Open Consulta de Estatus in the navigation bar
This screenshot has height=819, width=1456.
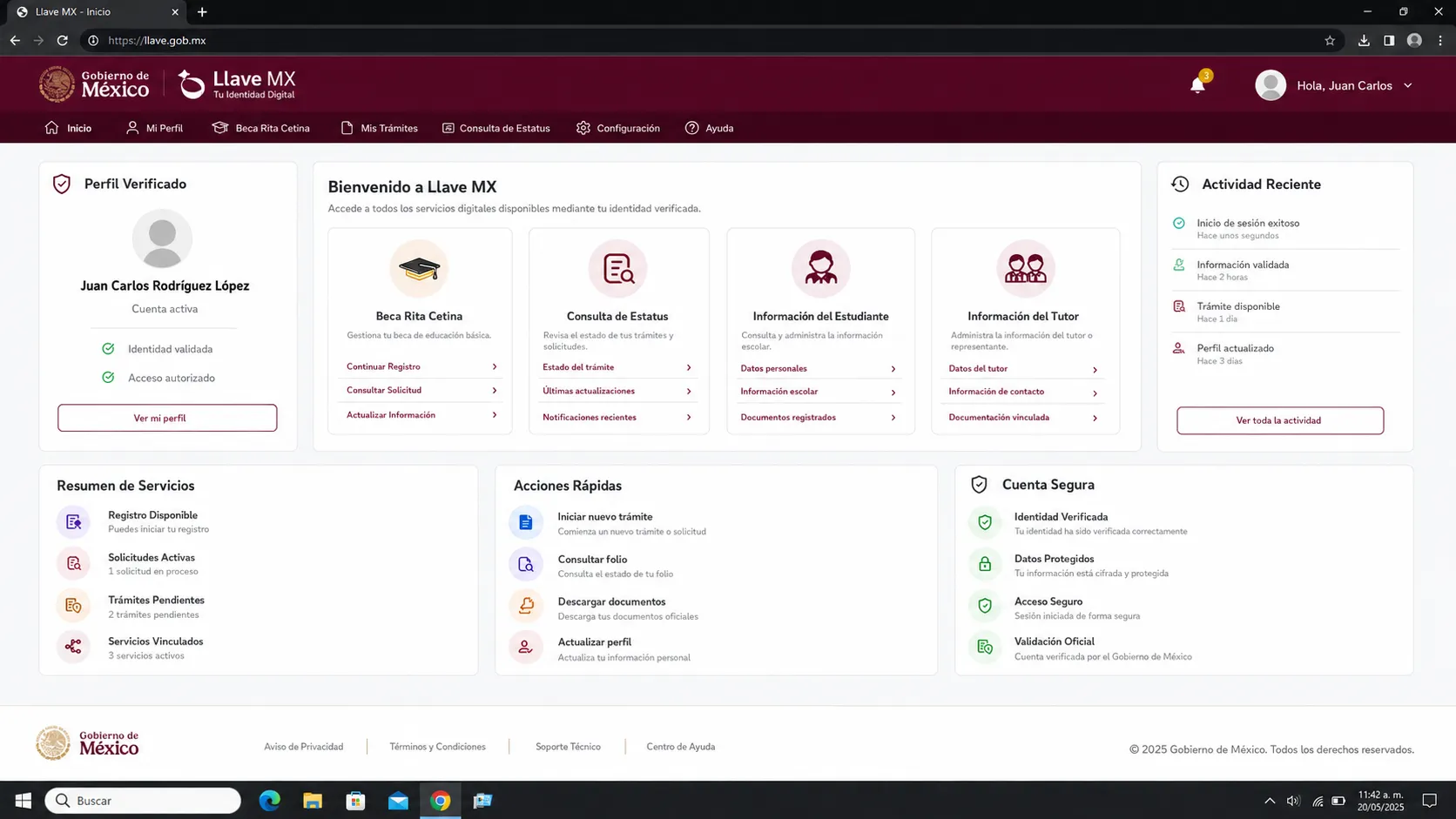(496, 128)
